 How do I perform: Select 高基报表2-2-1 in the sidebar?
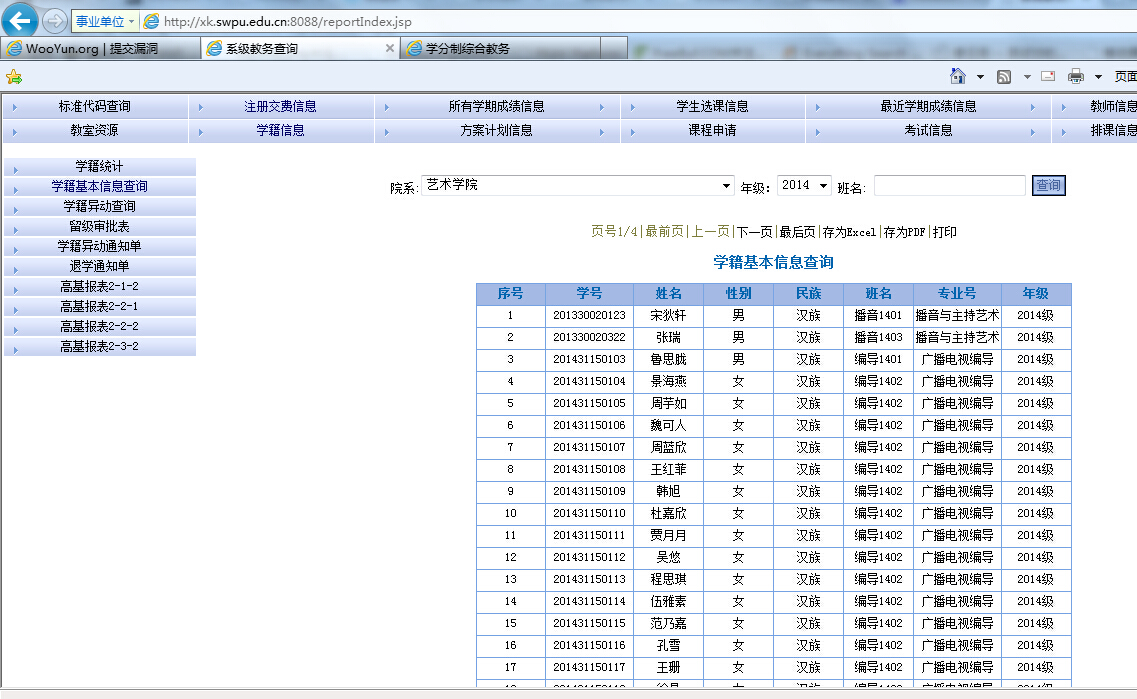click(99, 307)
